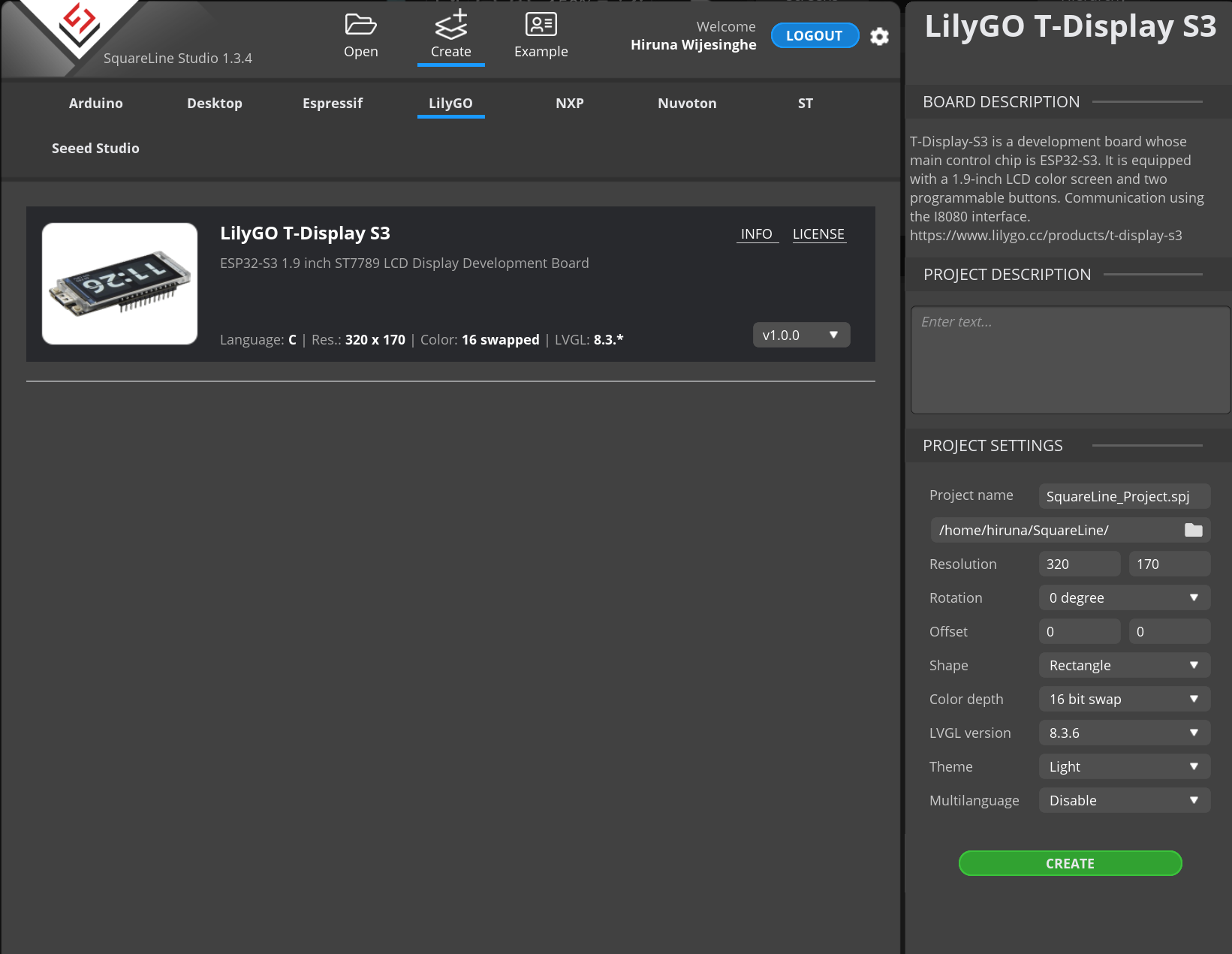The height and width of the screenshot is (954, 1232).
Task: Select the Create project tab
Action: click(451, 36)
